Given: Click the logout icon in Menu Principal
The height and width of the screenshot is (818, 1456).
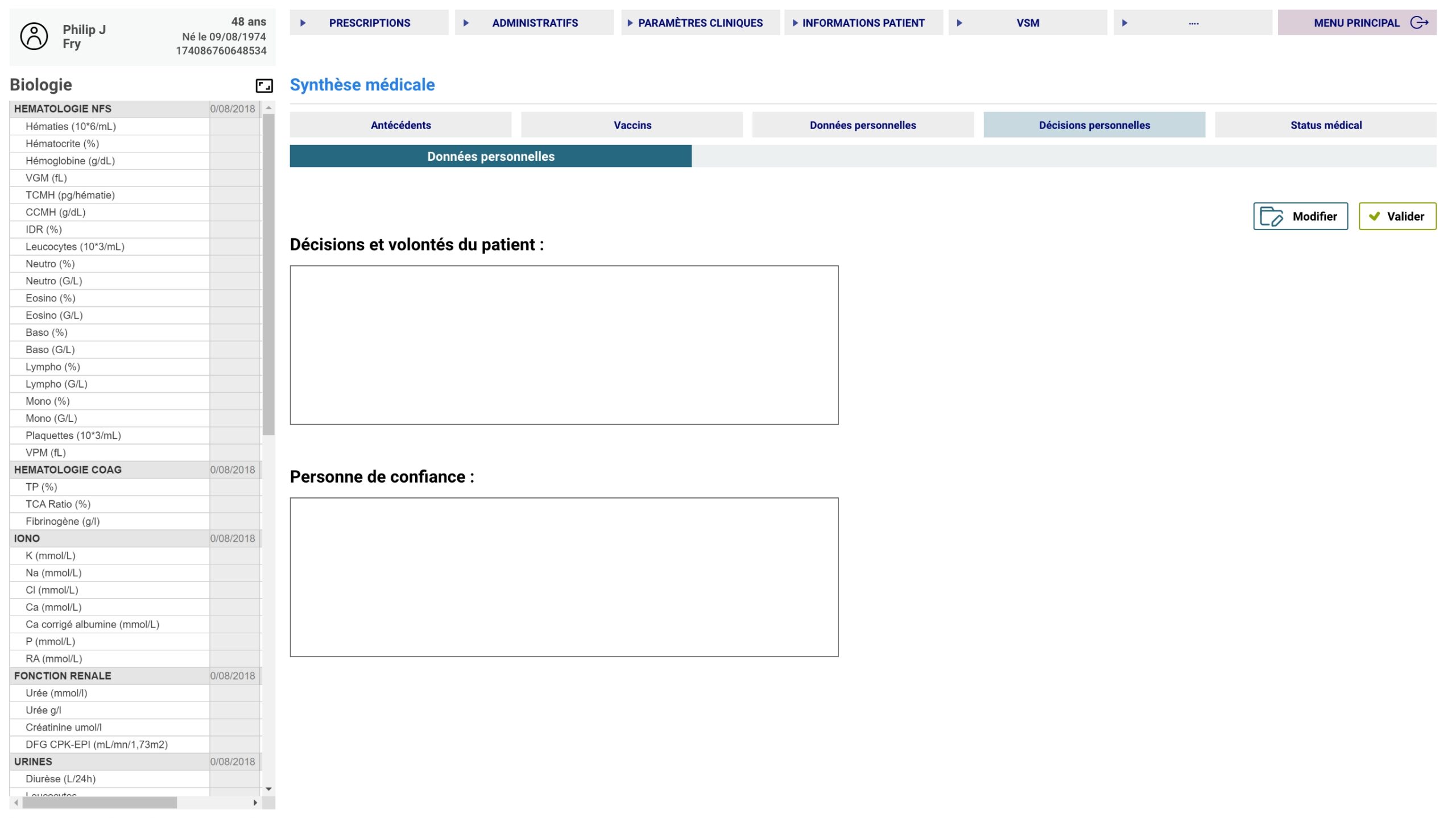Looking at the screenshot, I should 1419,23.
